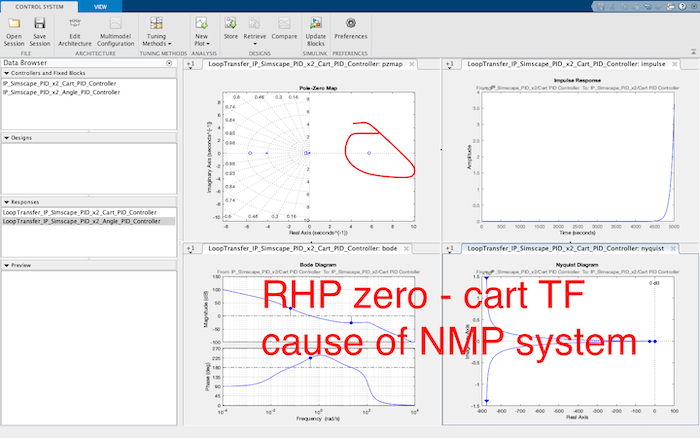Collapse the Designs section

pyautogui.click(x=7, y=138)
